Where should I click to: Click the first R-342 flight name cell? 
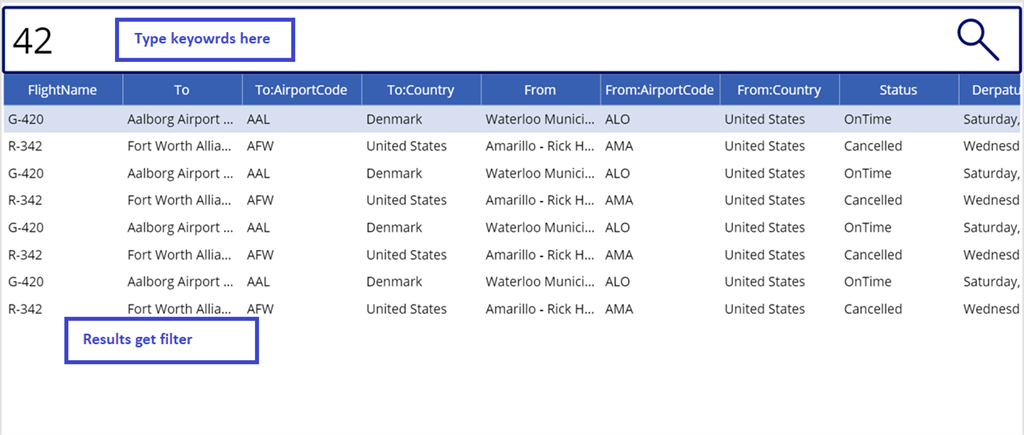pyautogui.click(x=25, y=146)
